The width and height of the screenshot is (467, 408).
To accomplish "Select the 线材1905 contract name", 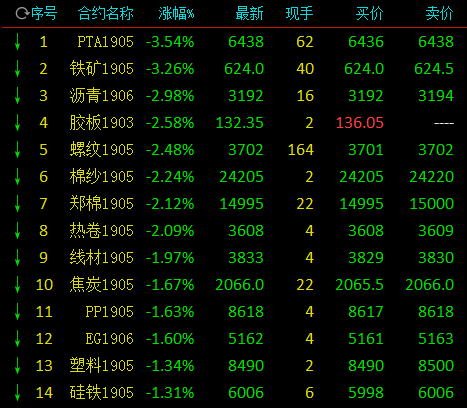I will click(102, 258).
